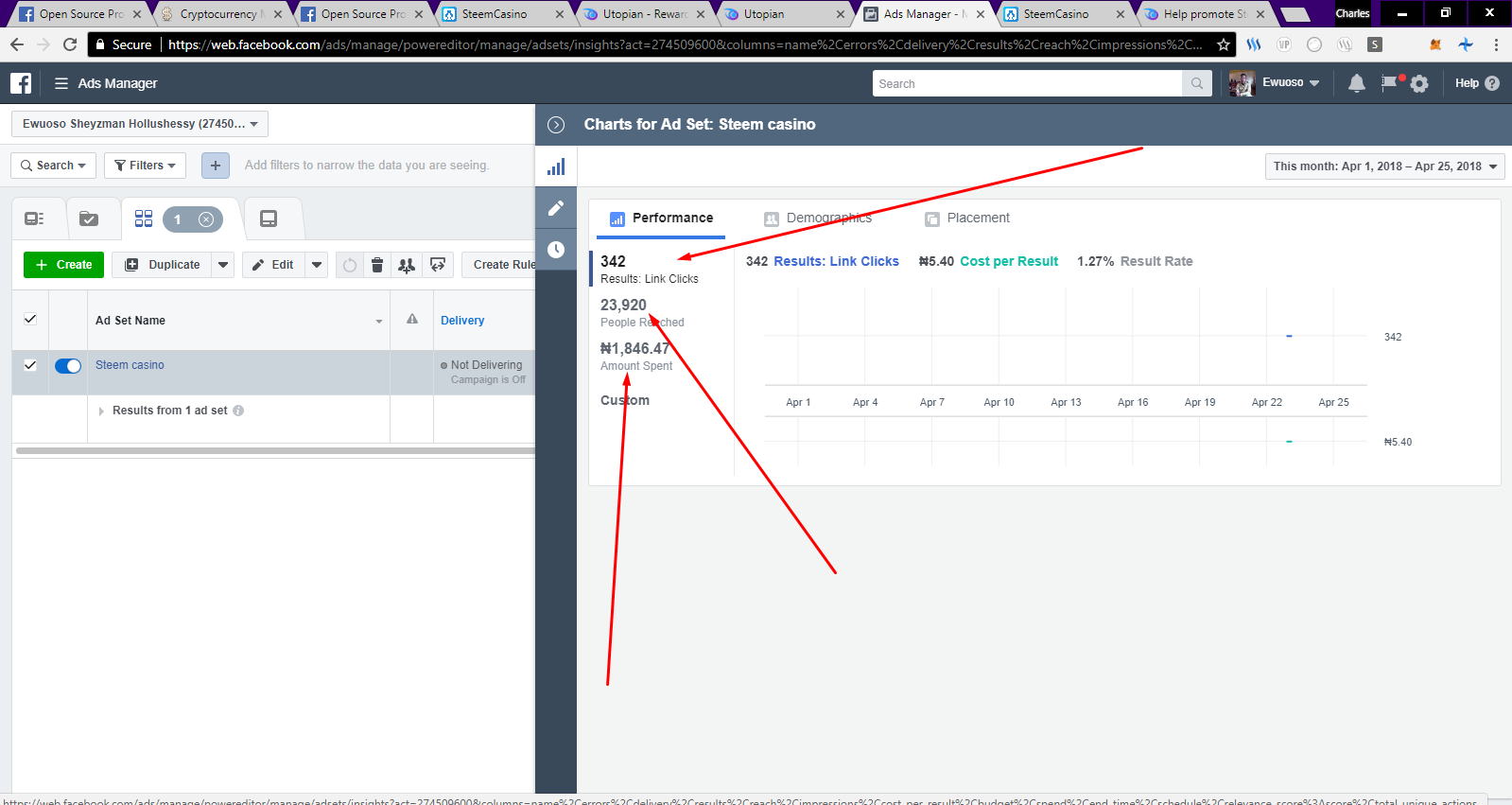Uncheck the Steem casino row checkbox
Viewport: 1512px width, 805px height.
coord(30,365)
